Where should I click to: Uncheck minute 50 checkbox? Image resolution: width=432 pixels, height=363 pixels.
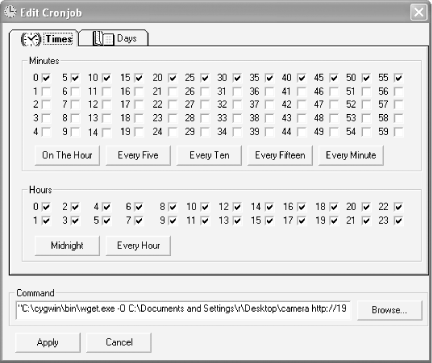pos(366,78)
